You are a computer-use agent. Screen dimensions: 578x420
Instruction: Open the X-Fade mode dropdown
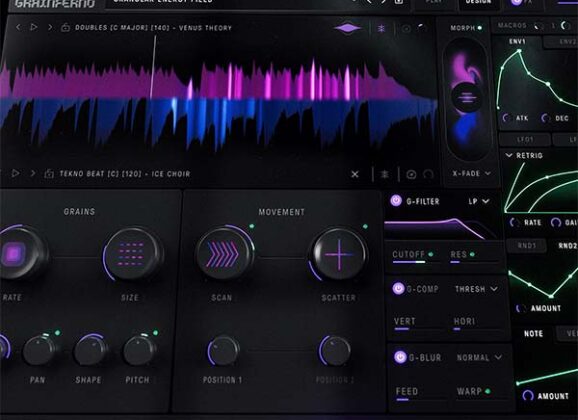coord(472,173)
